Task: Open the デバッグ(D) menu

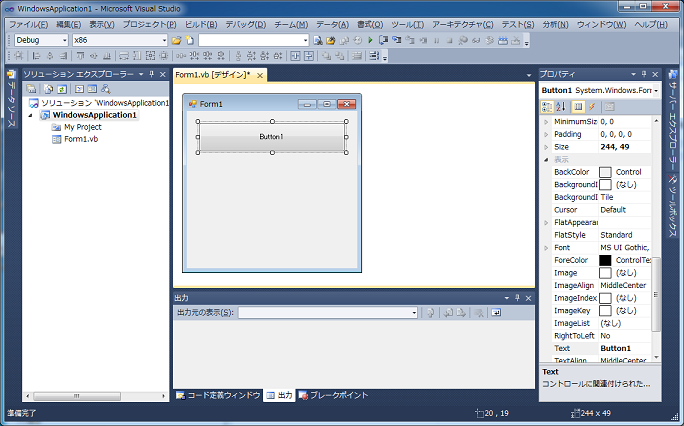Action: point(246,25)
